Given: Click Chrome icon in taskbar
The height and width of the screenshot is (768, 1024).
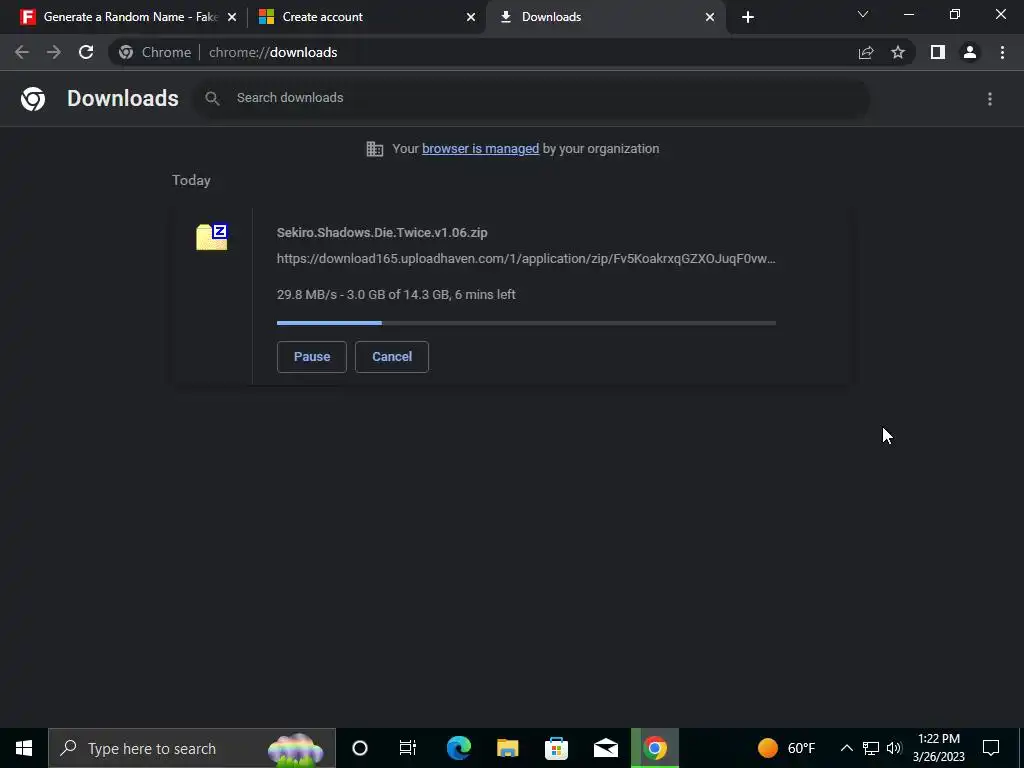Looking at the screenshot, I should tap(655, 748).
